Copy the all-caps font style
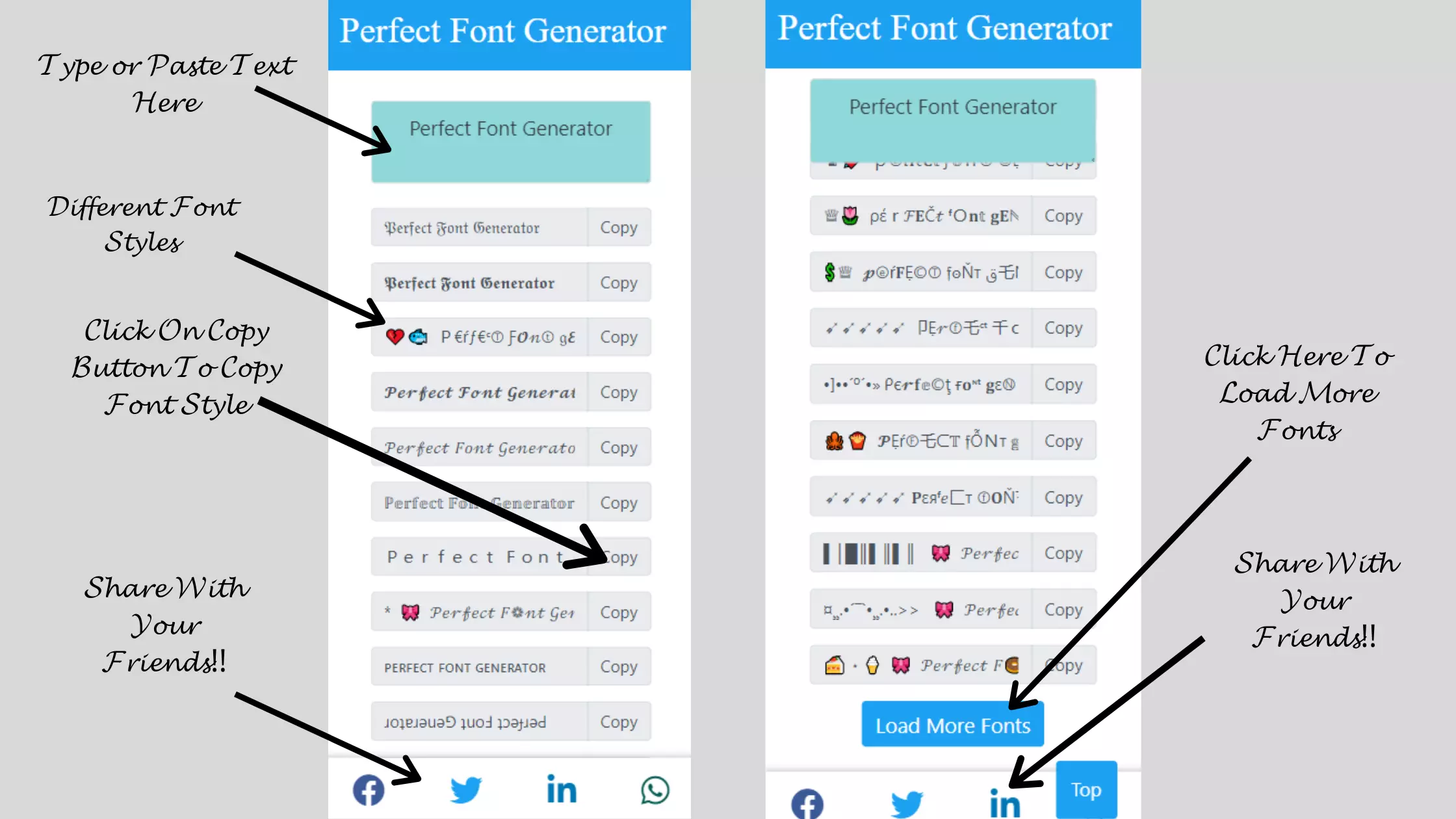 click(x=619, y=667)
